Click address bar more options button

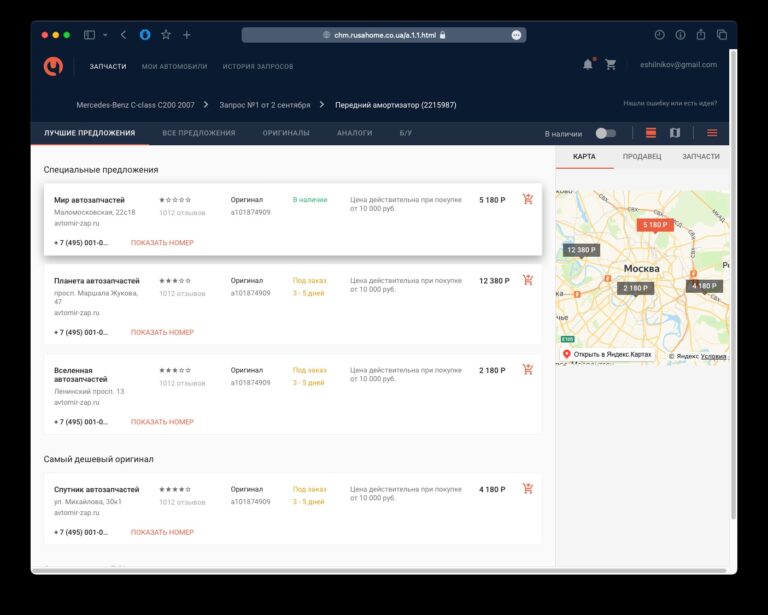516,35
